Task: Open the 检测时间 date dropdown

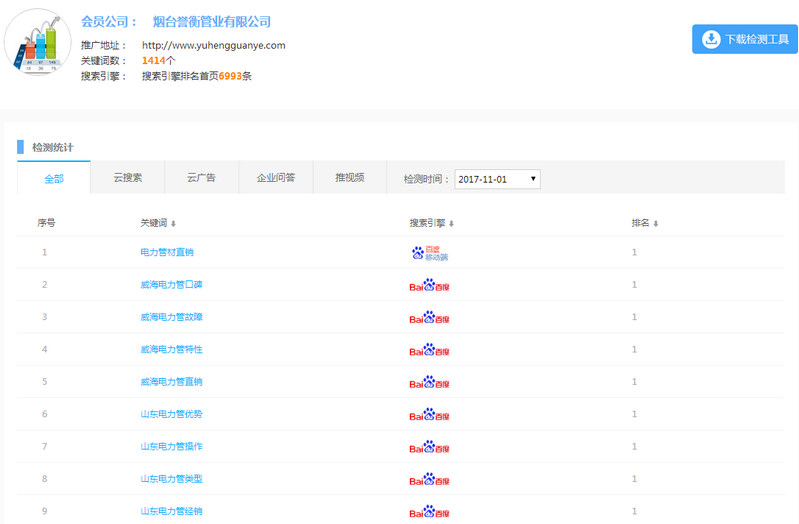Action: pyautogui.click(x=497, y=179)
